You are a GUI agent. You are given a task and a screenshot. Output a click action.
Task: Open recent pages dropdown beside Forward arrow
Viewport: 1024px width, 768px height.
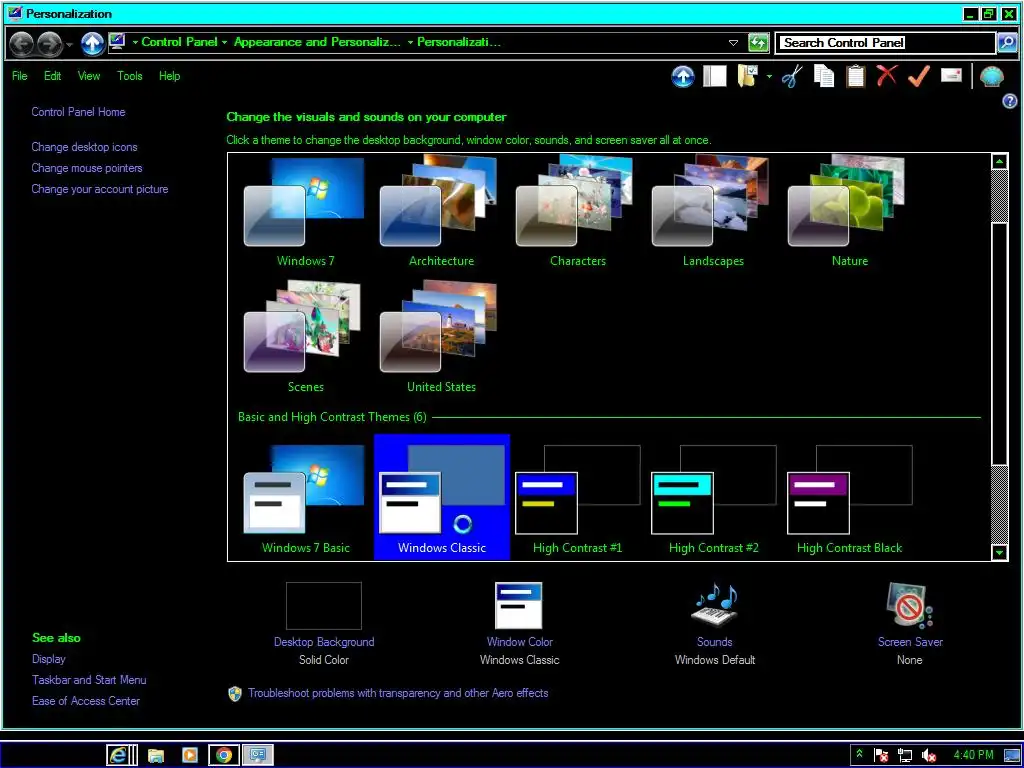pyautogui.click(x=69, y=44)
